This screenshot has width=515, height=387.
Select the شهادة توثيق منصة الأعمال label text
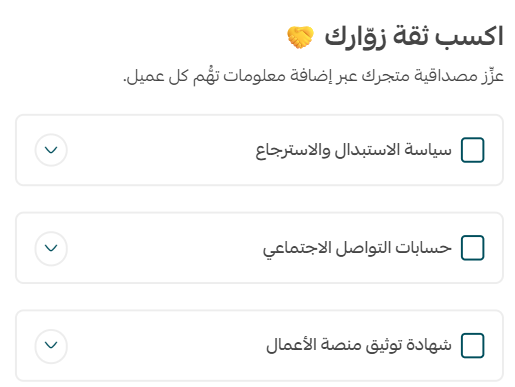click(x=359, y=345)
